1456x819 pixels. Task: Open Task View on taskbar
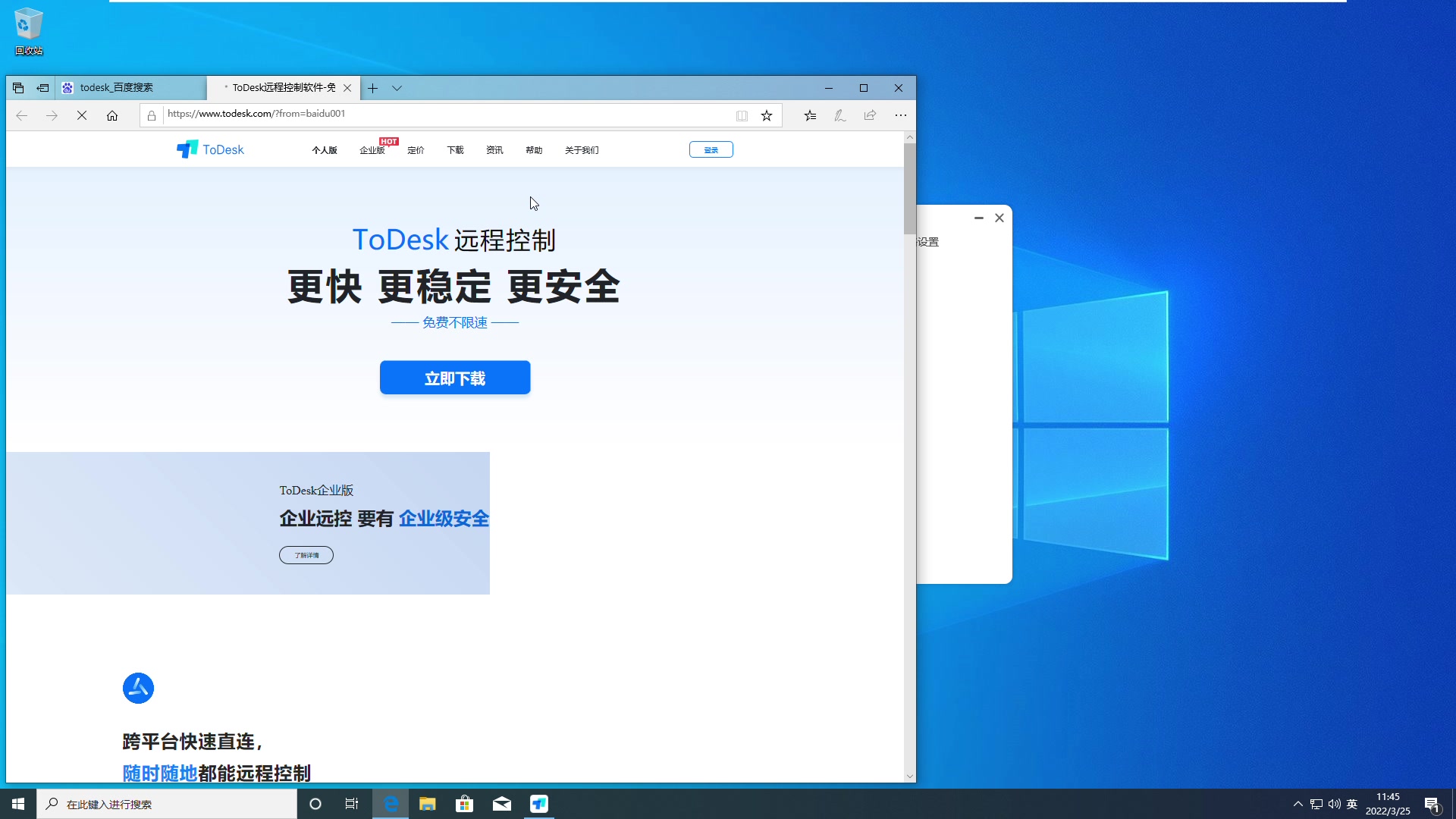(352, 804)
